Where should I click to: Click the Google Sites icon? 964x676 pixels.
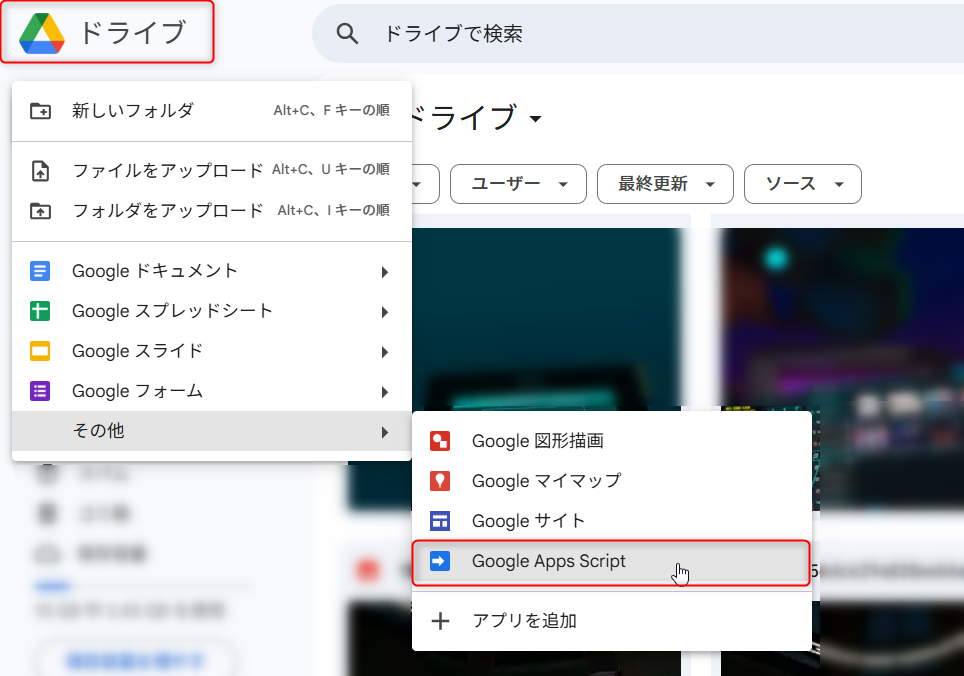point(440,521)
